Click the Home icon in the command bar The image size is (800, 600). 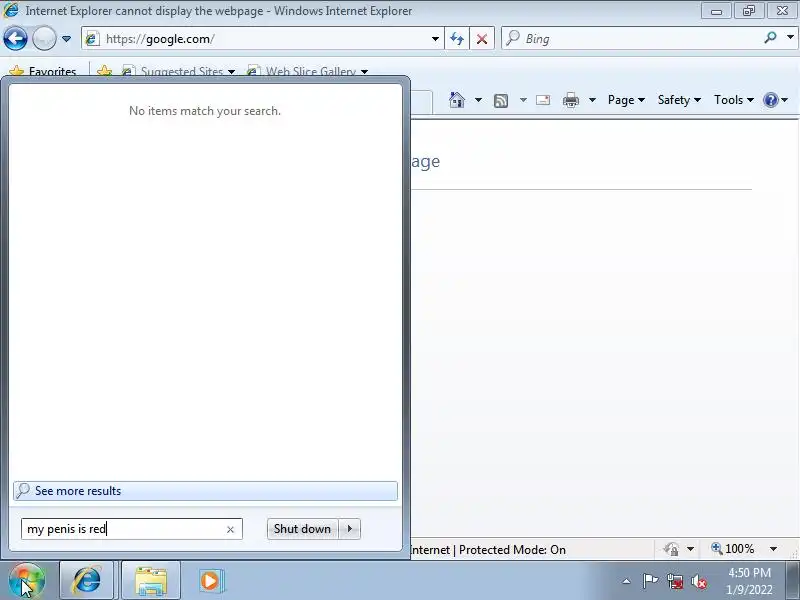pos(457,100)
